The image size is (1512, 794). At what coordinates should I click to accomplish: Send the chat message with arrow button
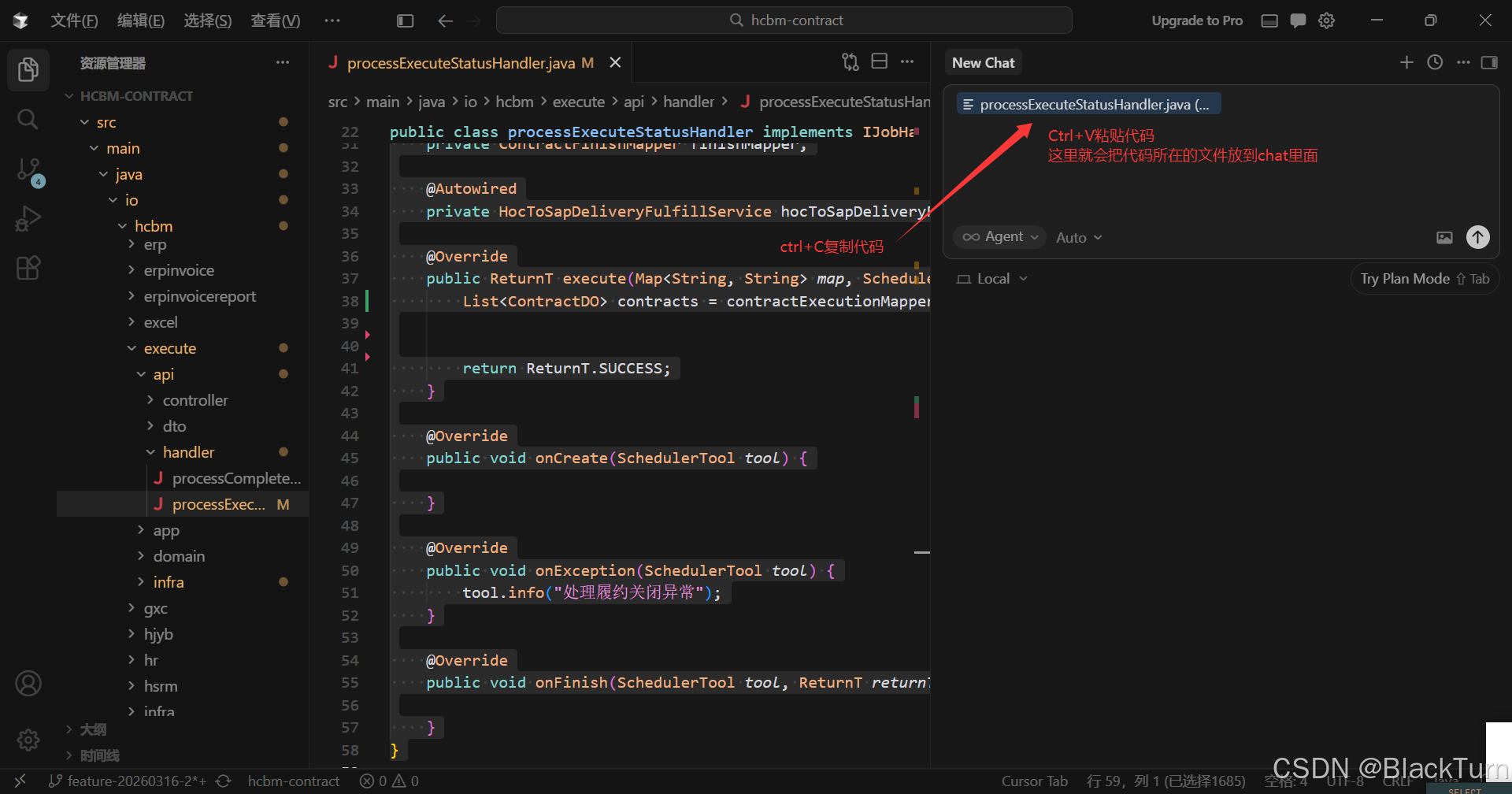pyautogui.click(x=1478, y=237)
